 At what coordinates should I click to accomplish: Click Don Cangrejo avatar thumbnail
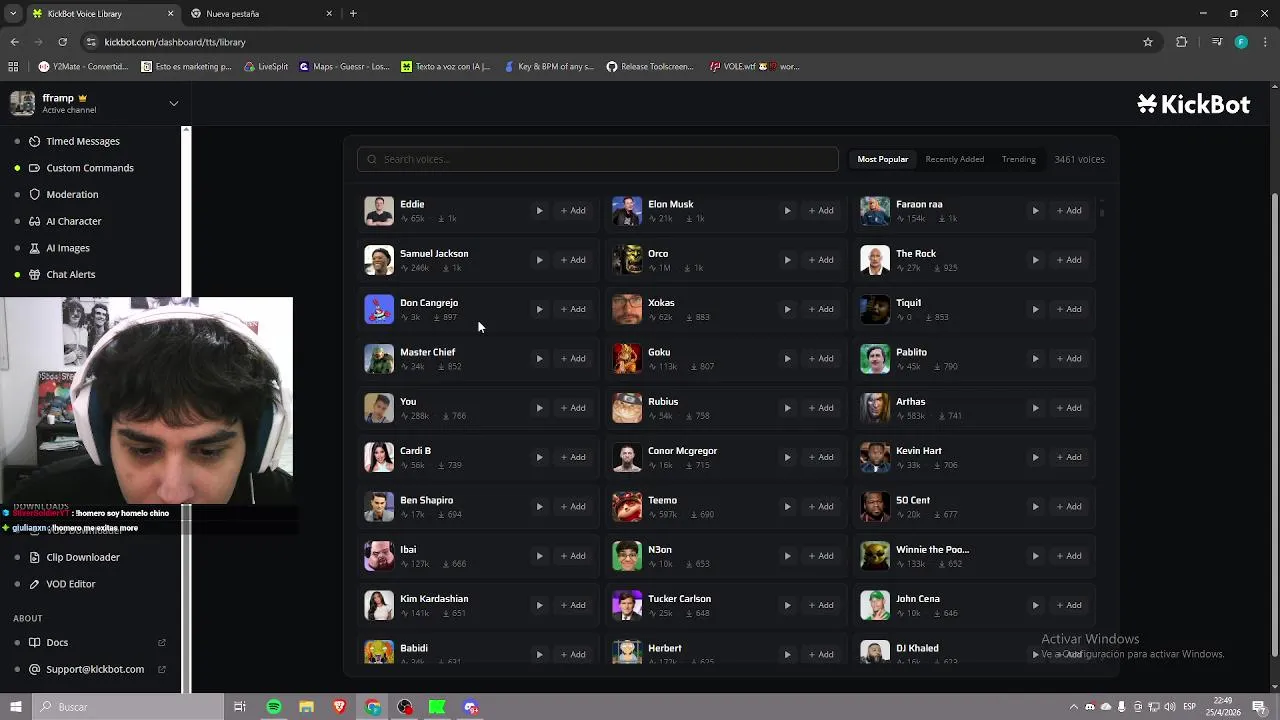tap(379, 309)
